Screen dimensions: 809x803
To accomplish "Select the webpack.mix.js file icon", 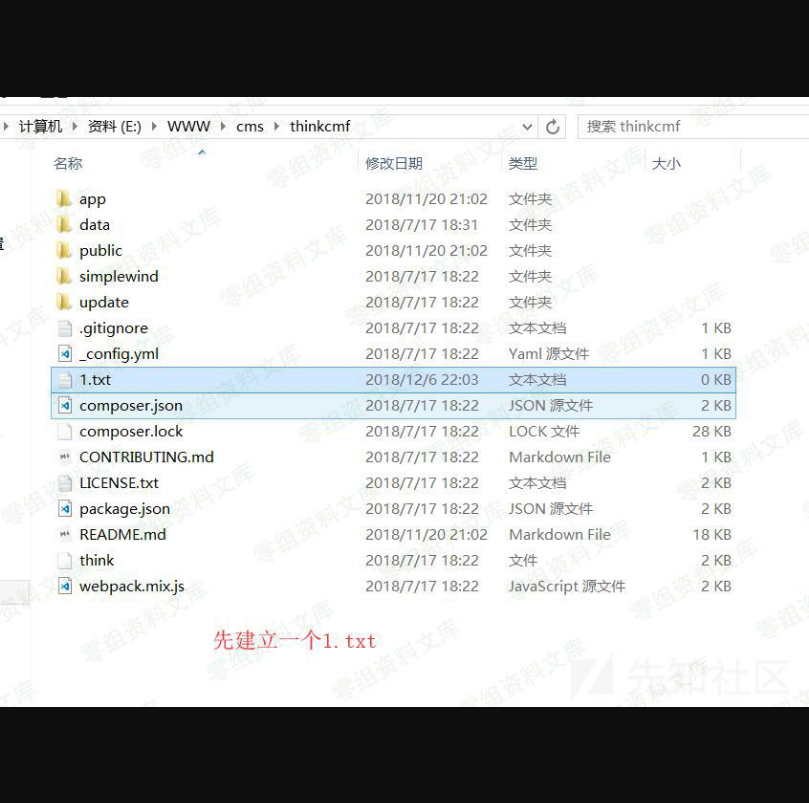I will (x=65, y=586).
